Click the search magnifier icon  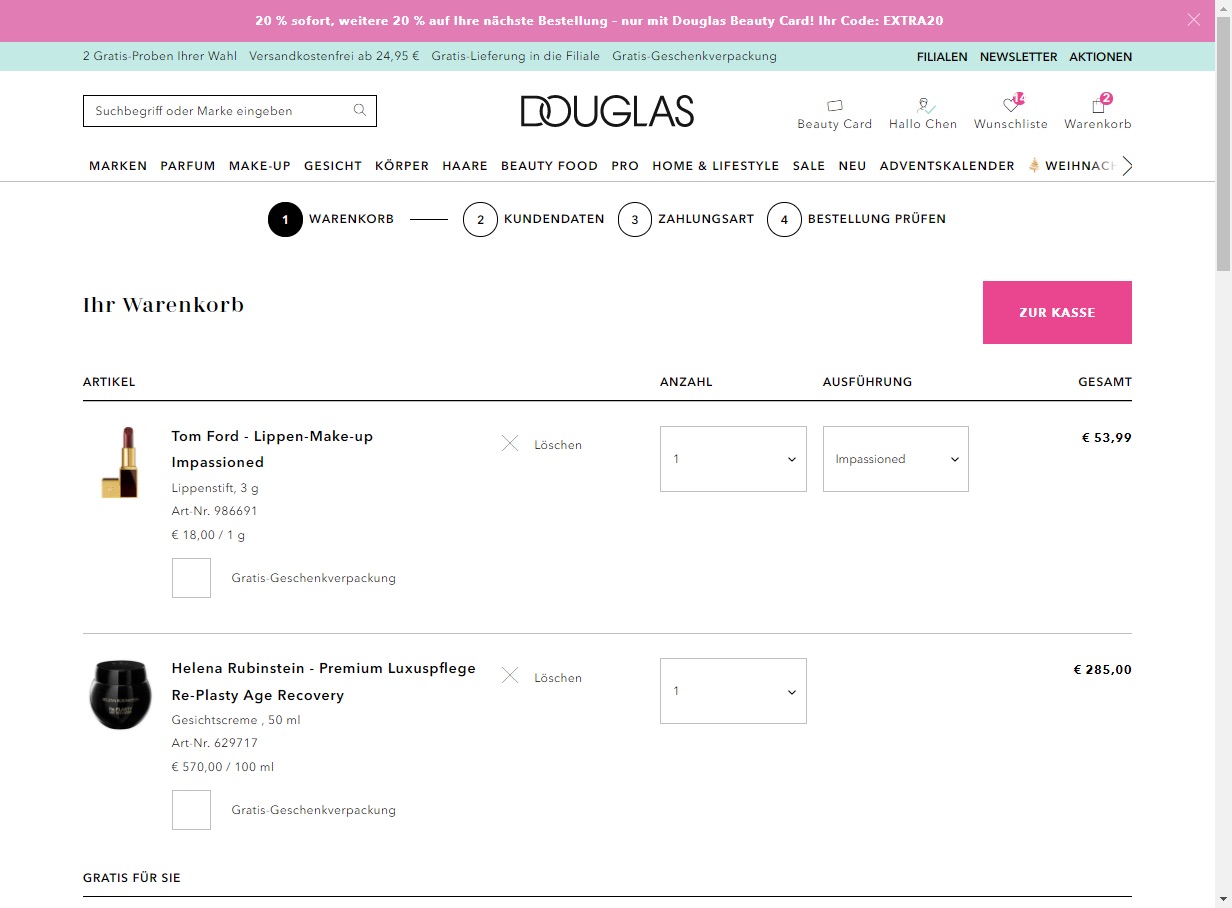(x=360, y=111)
